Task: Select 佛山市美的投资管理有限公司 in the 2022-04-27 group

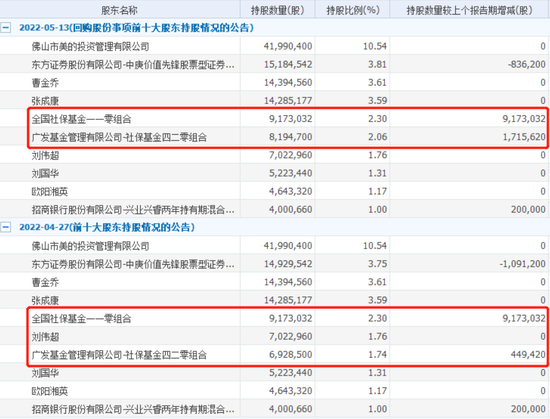Action: click(90, 246)
